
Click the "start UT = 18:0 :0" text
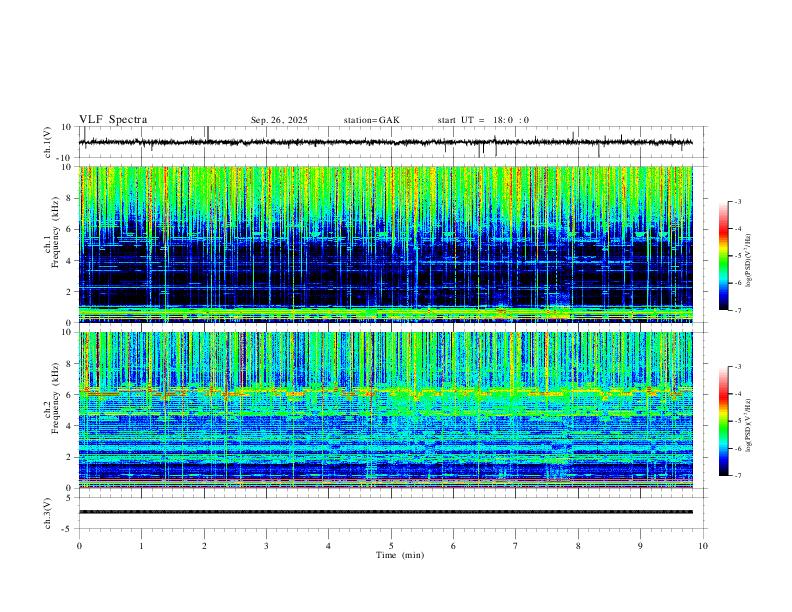pyautogui.click(x=483, y=120)
